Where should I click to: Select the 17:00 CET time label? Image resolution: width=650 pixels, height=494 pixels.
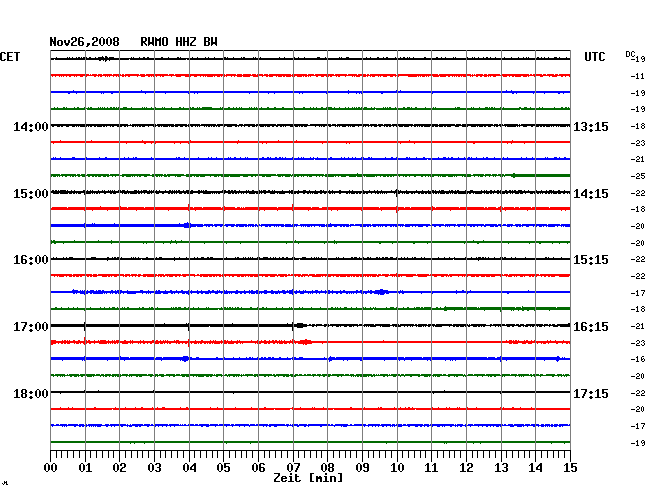click(31, 327)
